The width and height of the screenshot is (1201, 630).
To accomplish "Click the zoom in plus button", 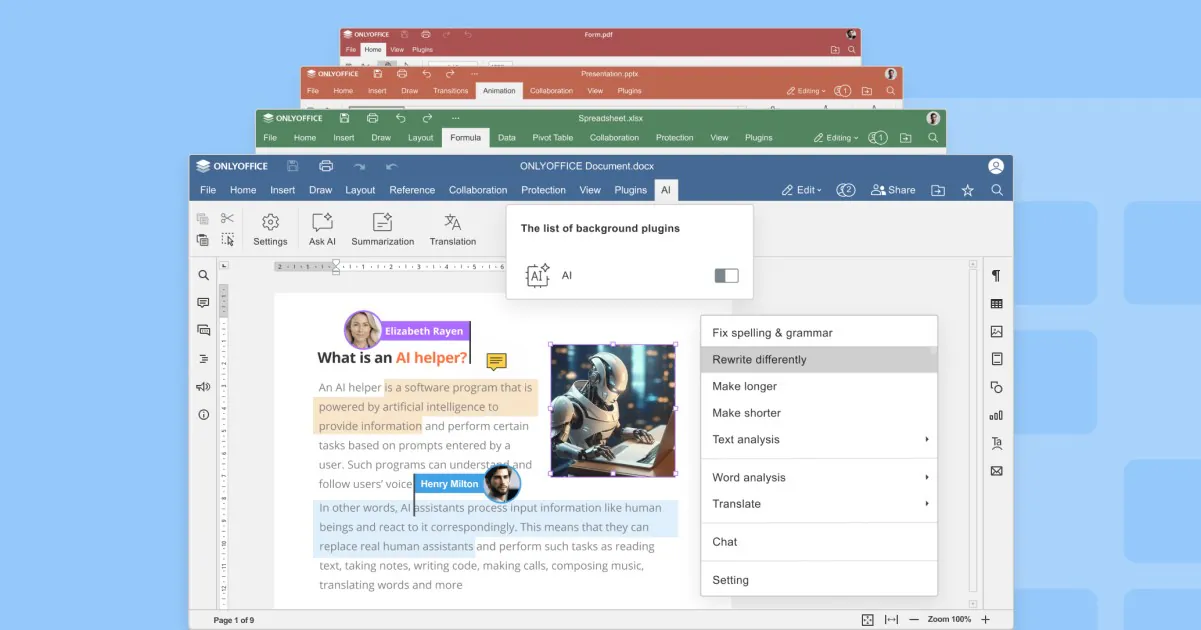I will click(x=985, y=620).
